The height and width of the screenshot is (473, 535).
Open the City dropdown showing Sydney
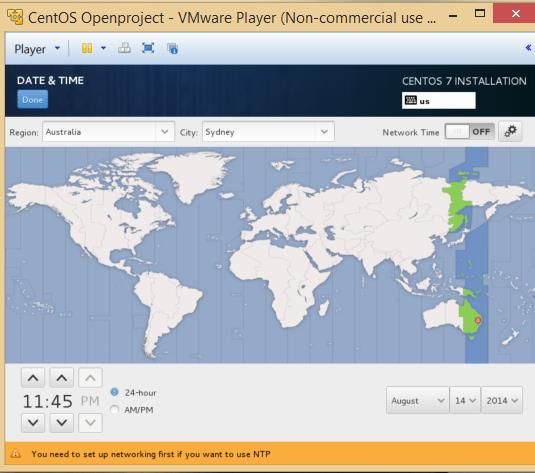coord(268,132)
